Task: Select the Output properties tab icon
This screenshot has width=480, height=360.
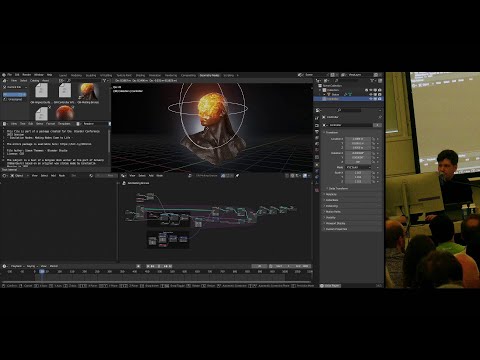Action: click(x=317, y=131)
